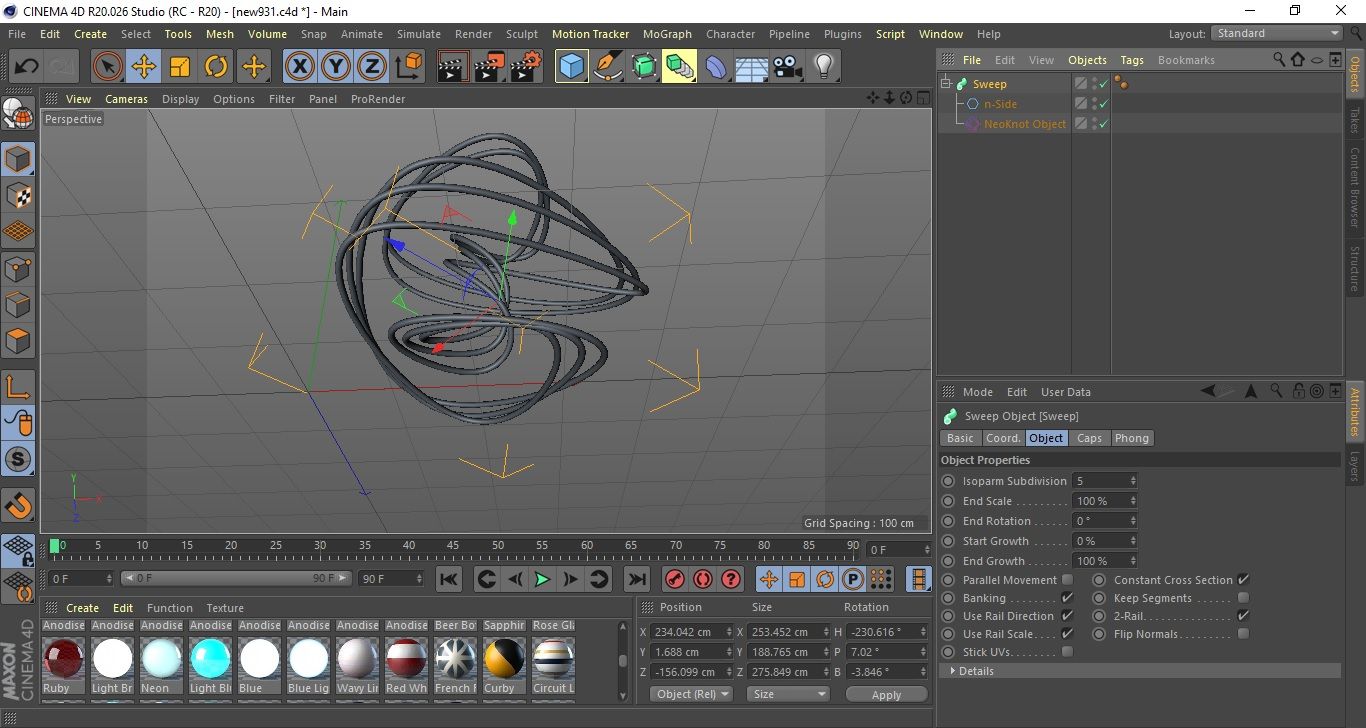Add a Light object
Image resolution: width=1366 pixels, height=728 pixels.
tap(823, 67)
